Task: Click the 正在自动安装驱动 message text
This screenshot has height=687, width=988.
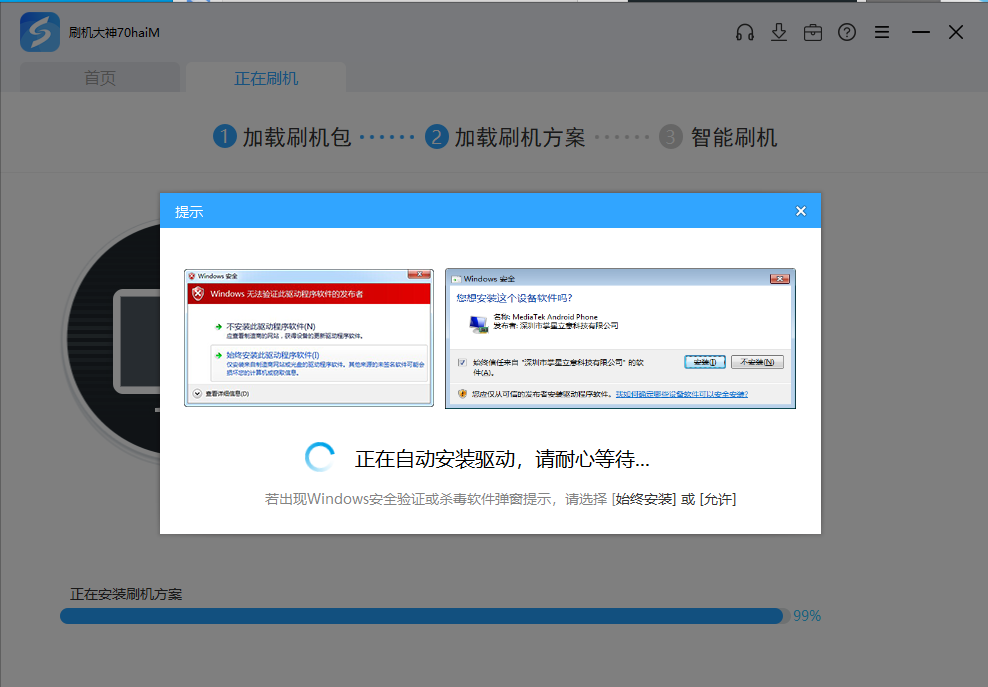Action: coord(502,459)
